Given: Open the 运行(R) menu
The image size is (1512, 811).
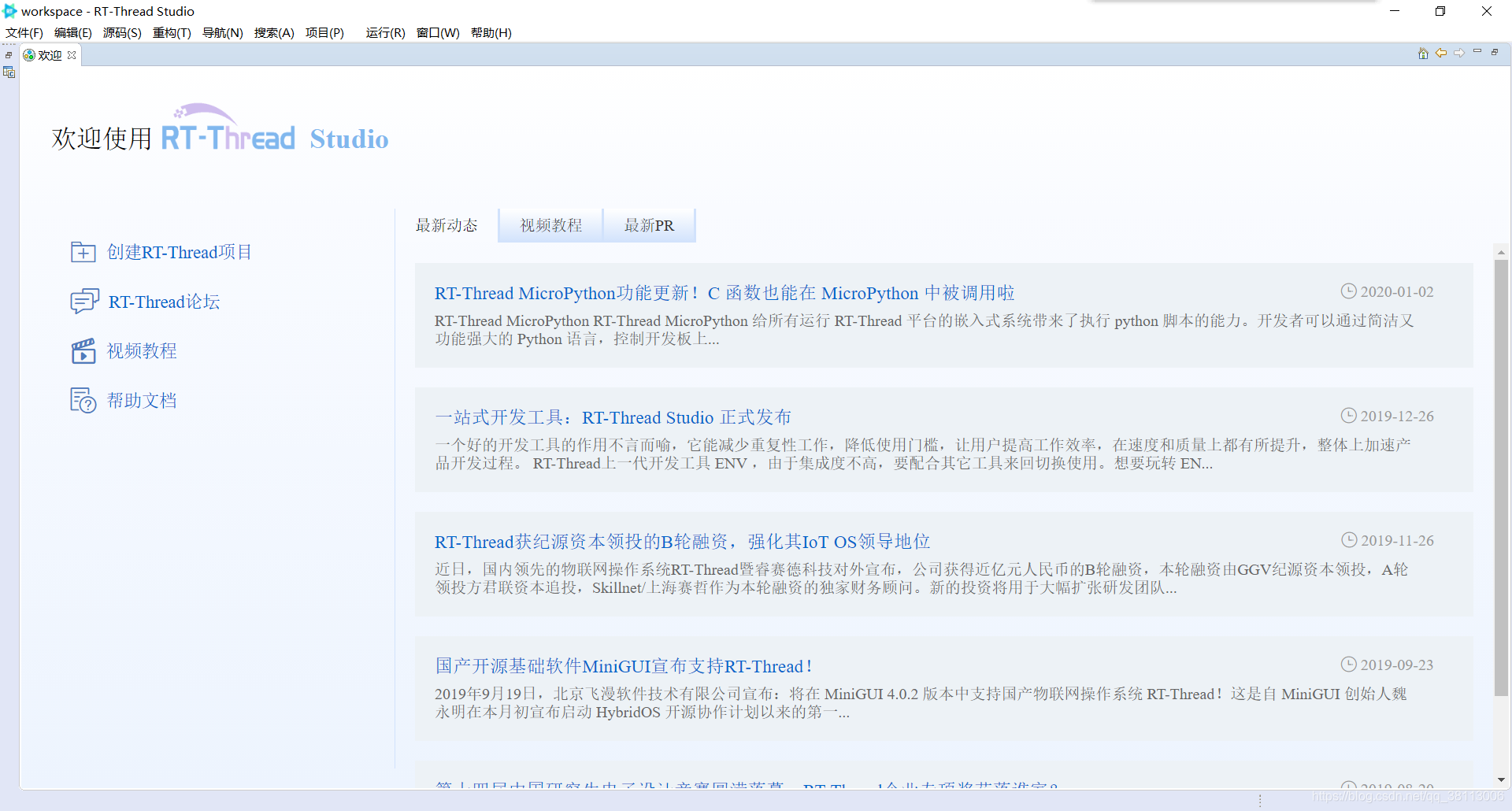Looking at the screenshot, I should pos(385,32).
